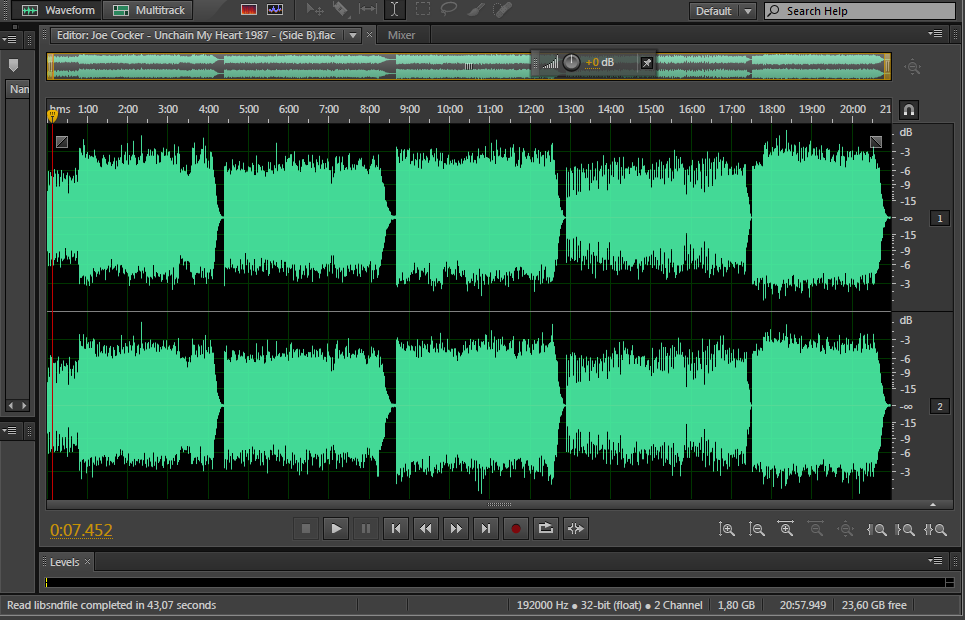The image size is (965, 620).
Task: Switch to the Waveform editor view
Action: point(57,10)
